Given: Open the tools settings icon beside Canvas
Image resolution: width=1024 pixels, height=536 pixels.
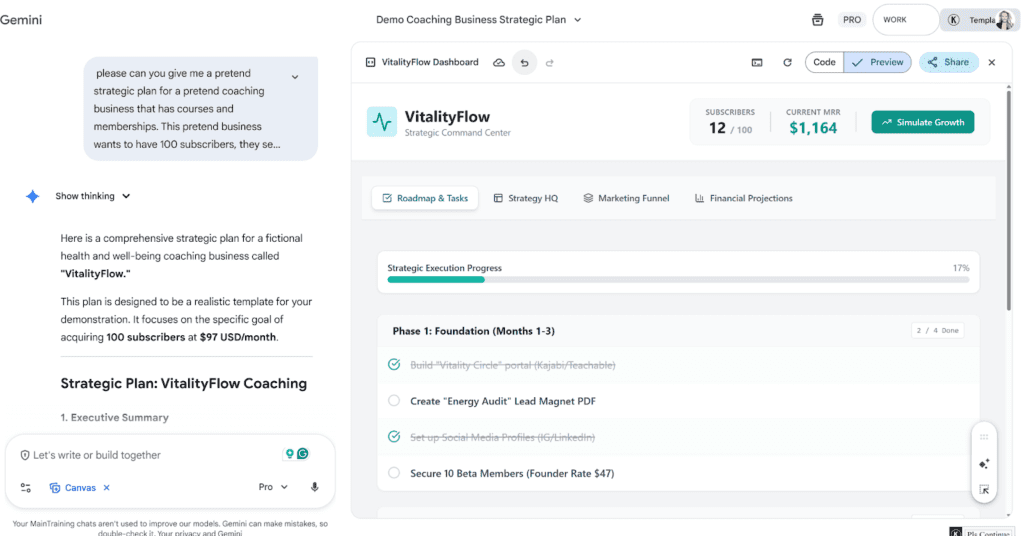Looking at the screenshot, I should [x=25, y=487].
